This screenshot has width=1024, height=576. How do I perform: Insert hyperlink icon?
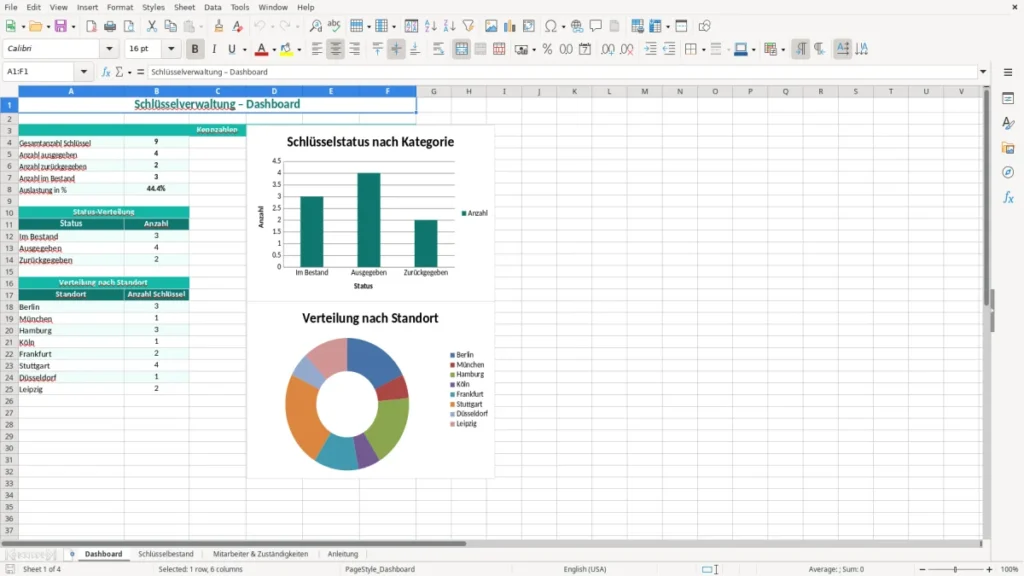pos(577,26)
